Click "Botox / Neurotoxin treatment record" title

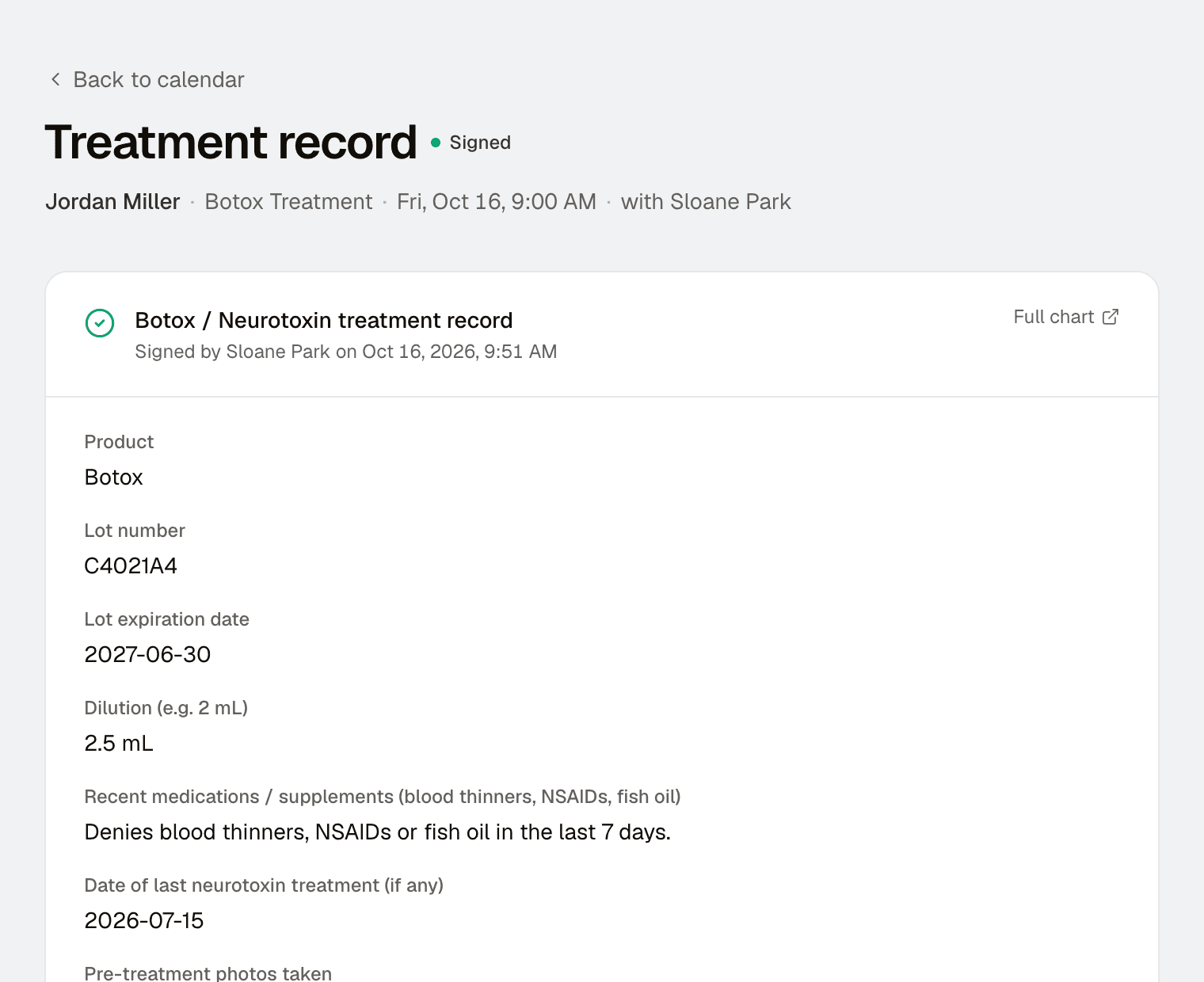click(x=324, y=320)
